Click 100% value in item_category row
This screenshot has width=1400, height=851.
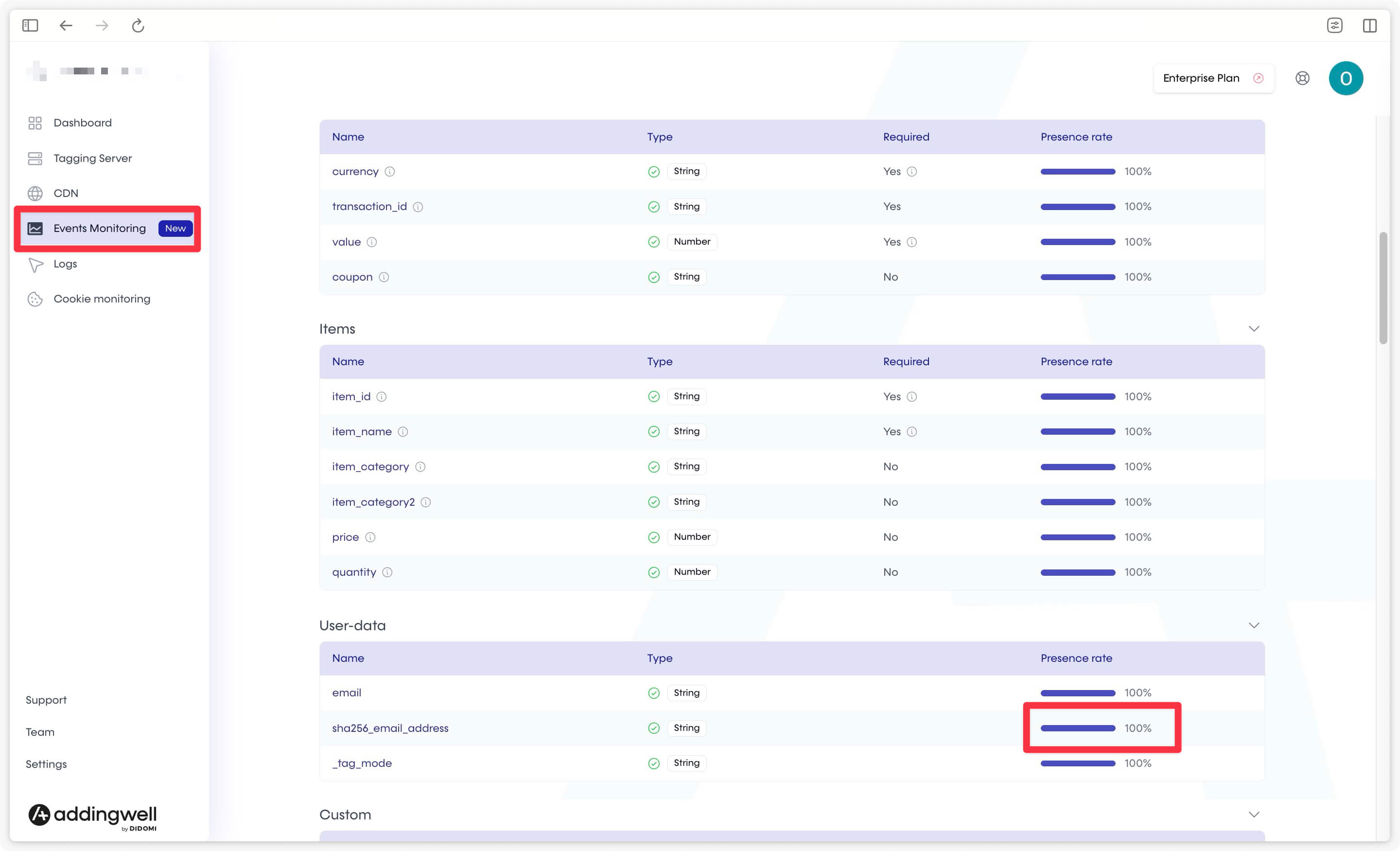1137,467
